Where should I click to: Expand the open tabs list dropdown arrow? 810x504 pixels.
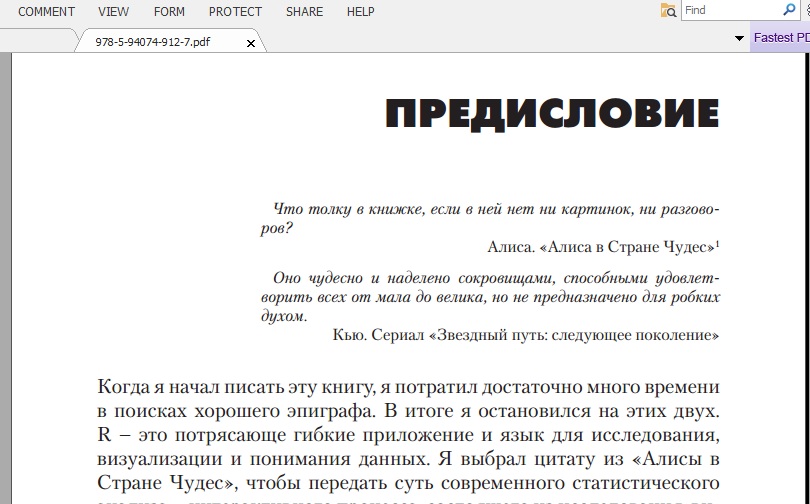(739, 38)
